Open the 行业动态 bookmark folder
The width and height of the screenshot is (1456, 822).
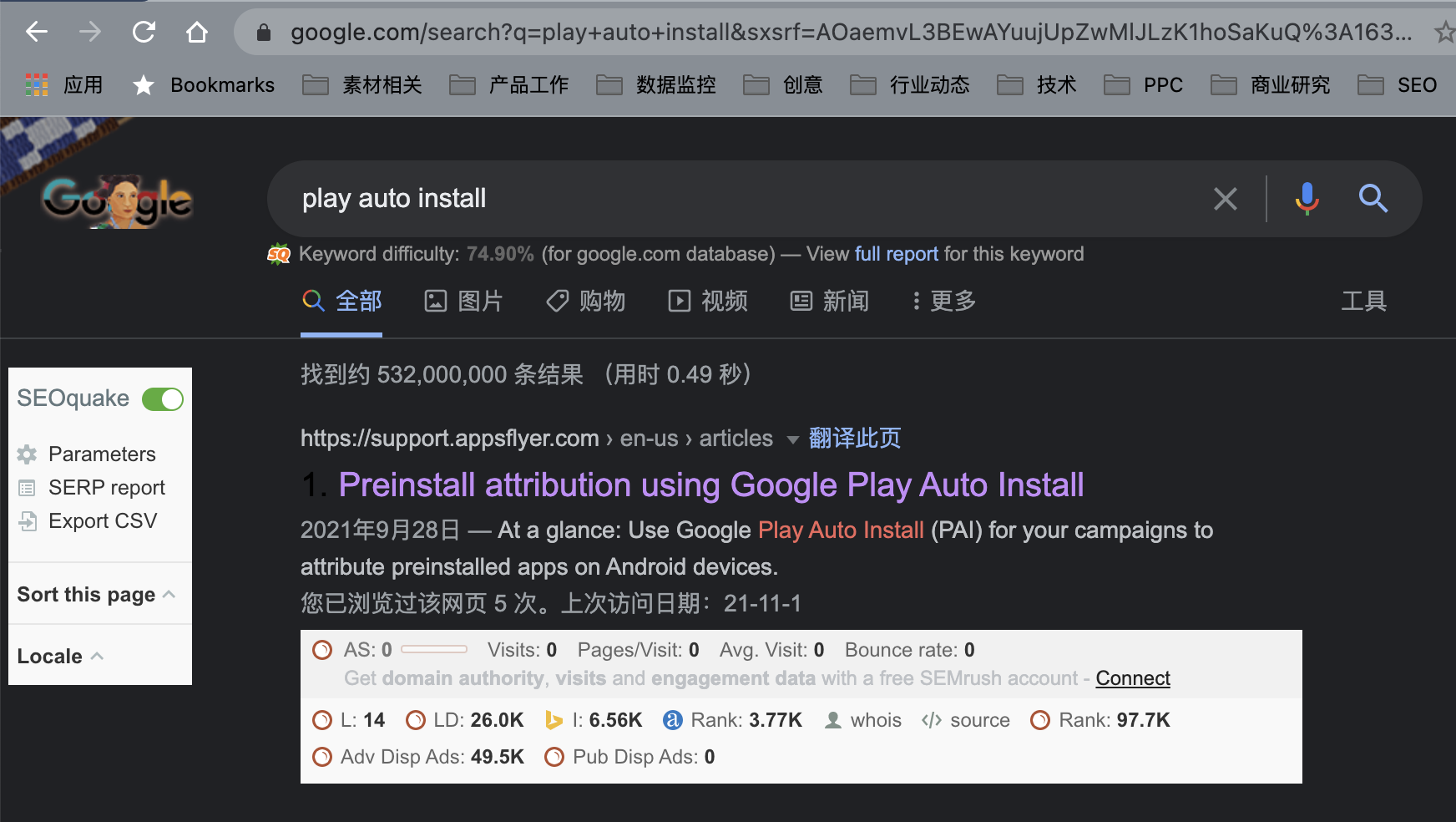click(910, 84)
